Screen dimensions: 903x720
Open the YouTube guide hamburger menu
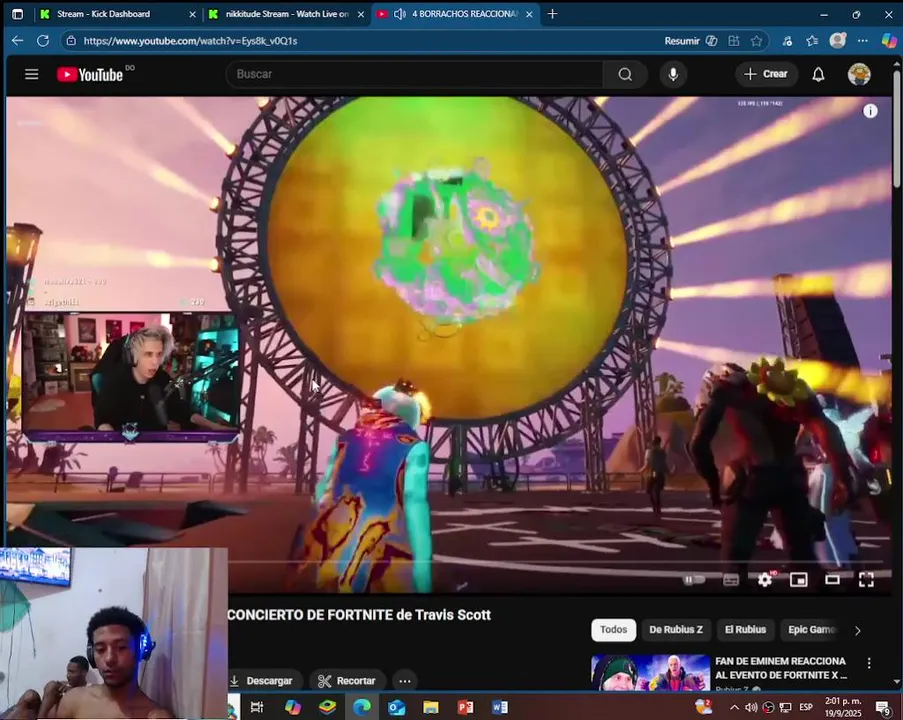pyautogui.click(x=32, y=74)
